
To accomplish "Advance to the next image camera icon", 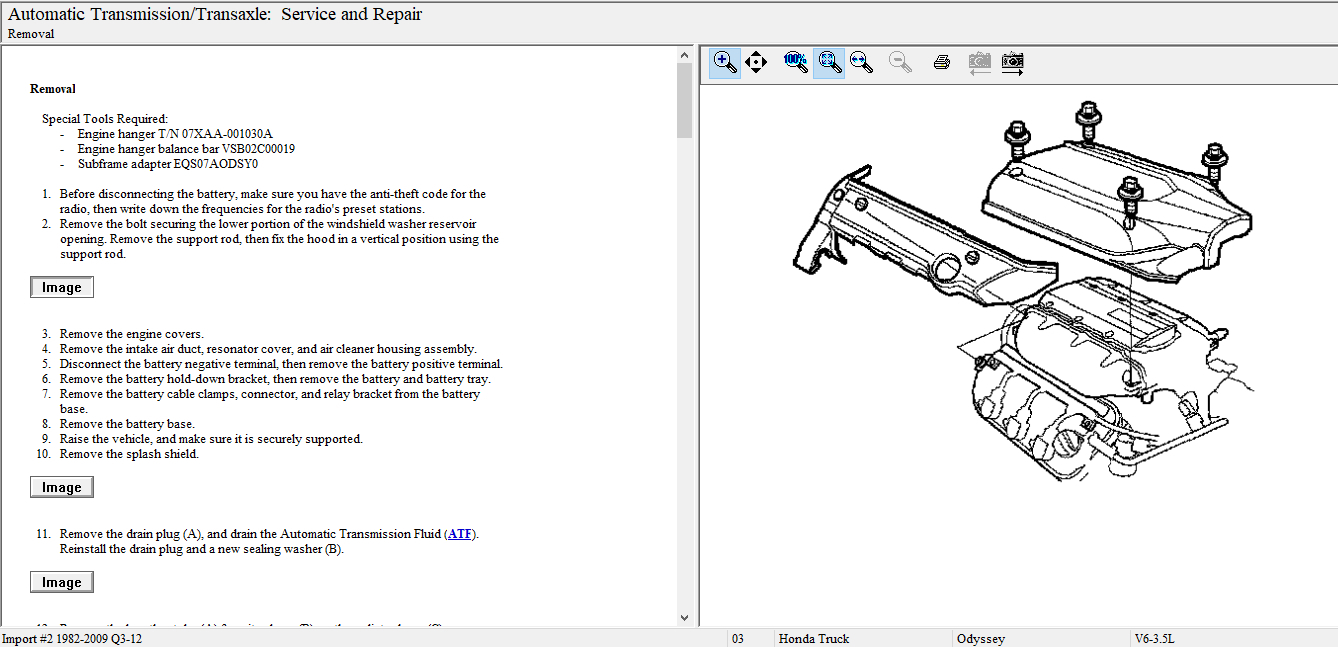I will point(1013,63).
